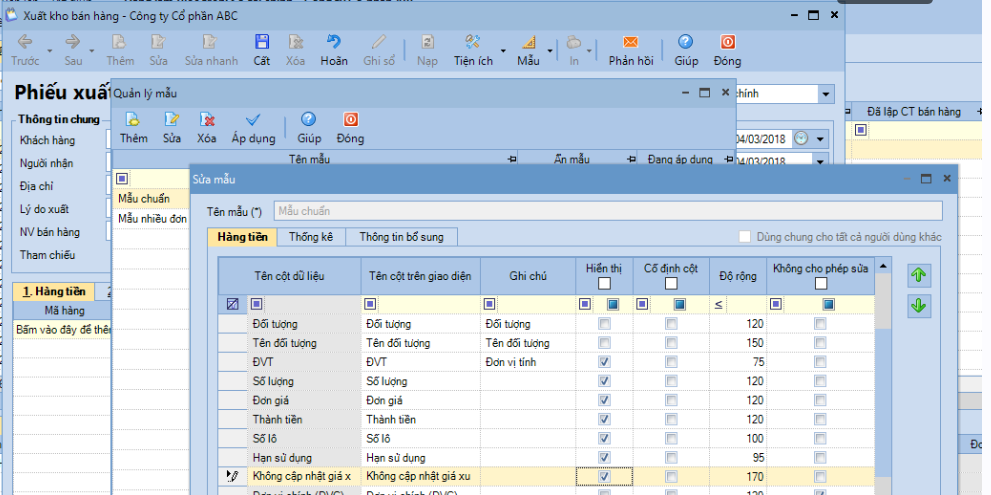Open the Tiện ích tools icon
This screenshot has width=991, height=495.
point(473,42)
